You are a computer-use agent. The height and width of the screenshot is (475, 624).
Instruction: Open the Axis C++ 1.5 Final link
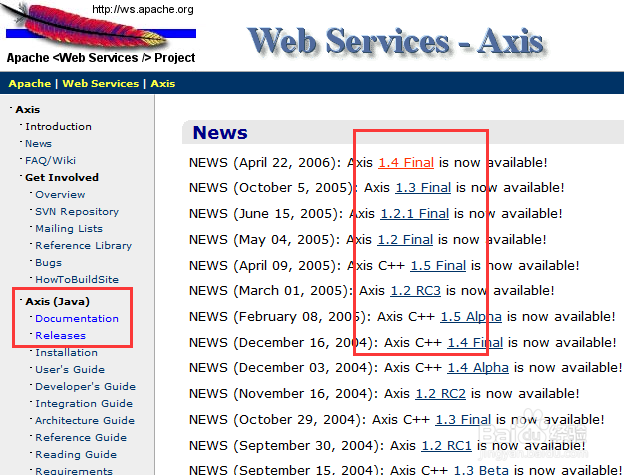coord(438,266)
